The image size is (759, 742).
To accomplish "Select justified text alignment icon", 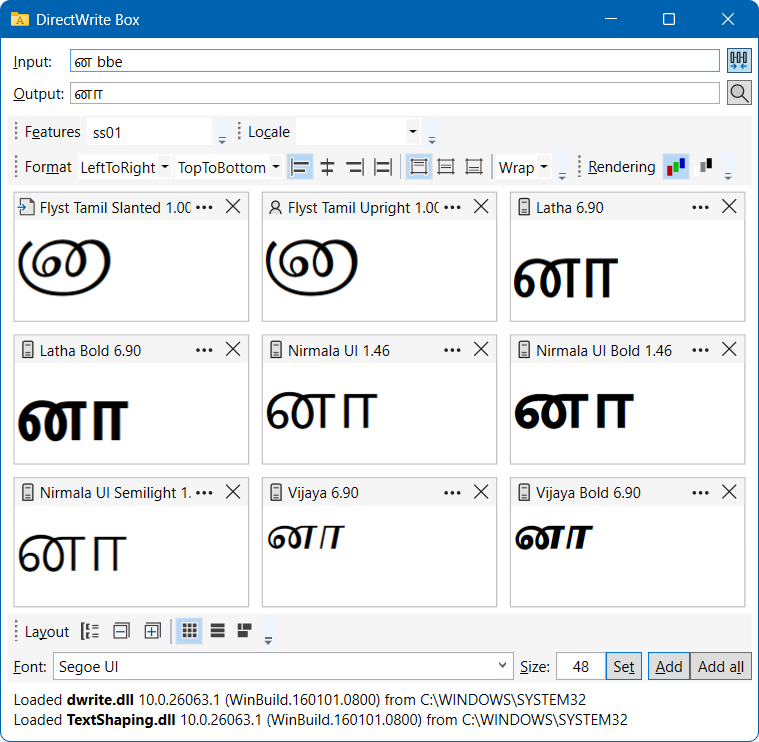I will tap(382, 167).
